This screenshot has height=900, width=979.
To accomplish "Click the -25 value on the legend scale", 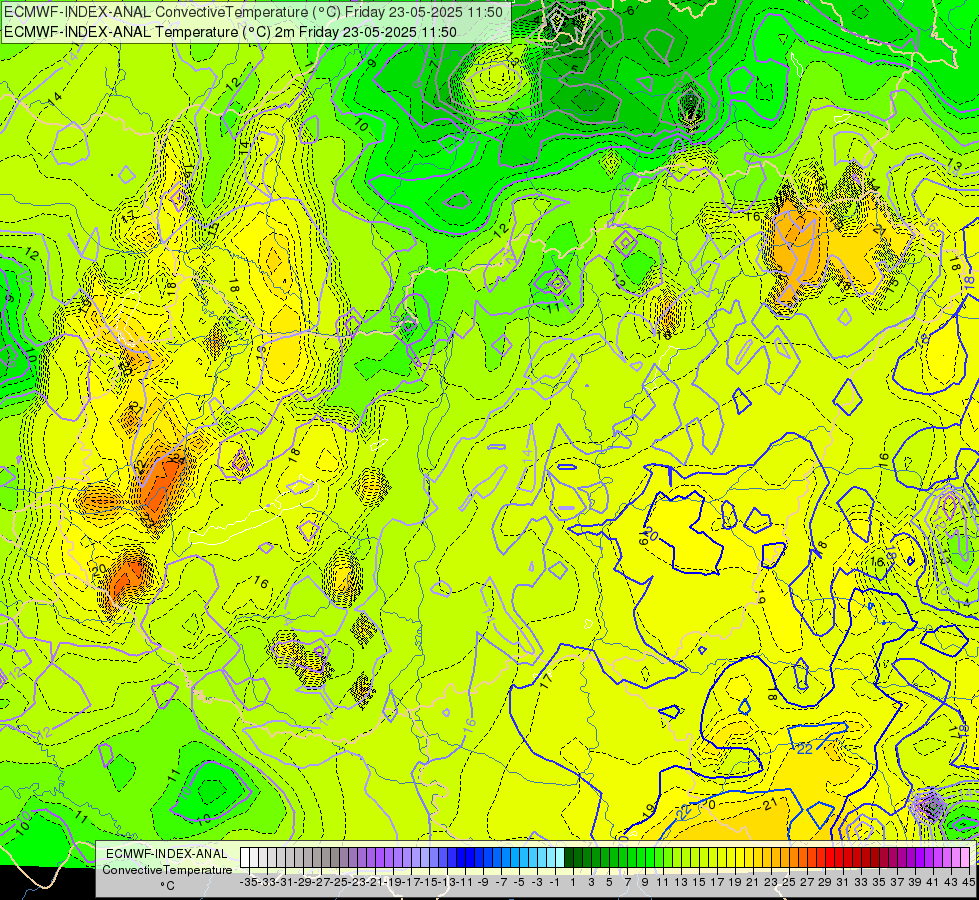I will [x=339, y=882].
